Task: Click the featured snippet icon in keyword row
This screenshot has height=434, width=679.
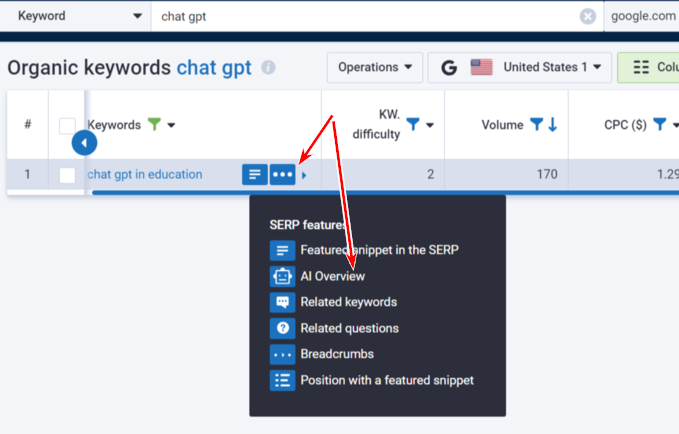Action: pos(255,175)
